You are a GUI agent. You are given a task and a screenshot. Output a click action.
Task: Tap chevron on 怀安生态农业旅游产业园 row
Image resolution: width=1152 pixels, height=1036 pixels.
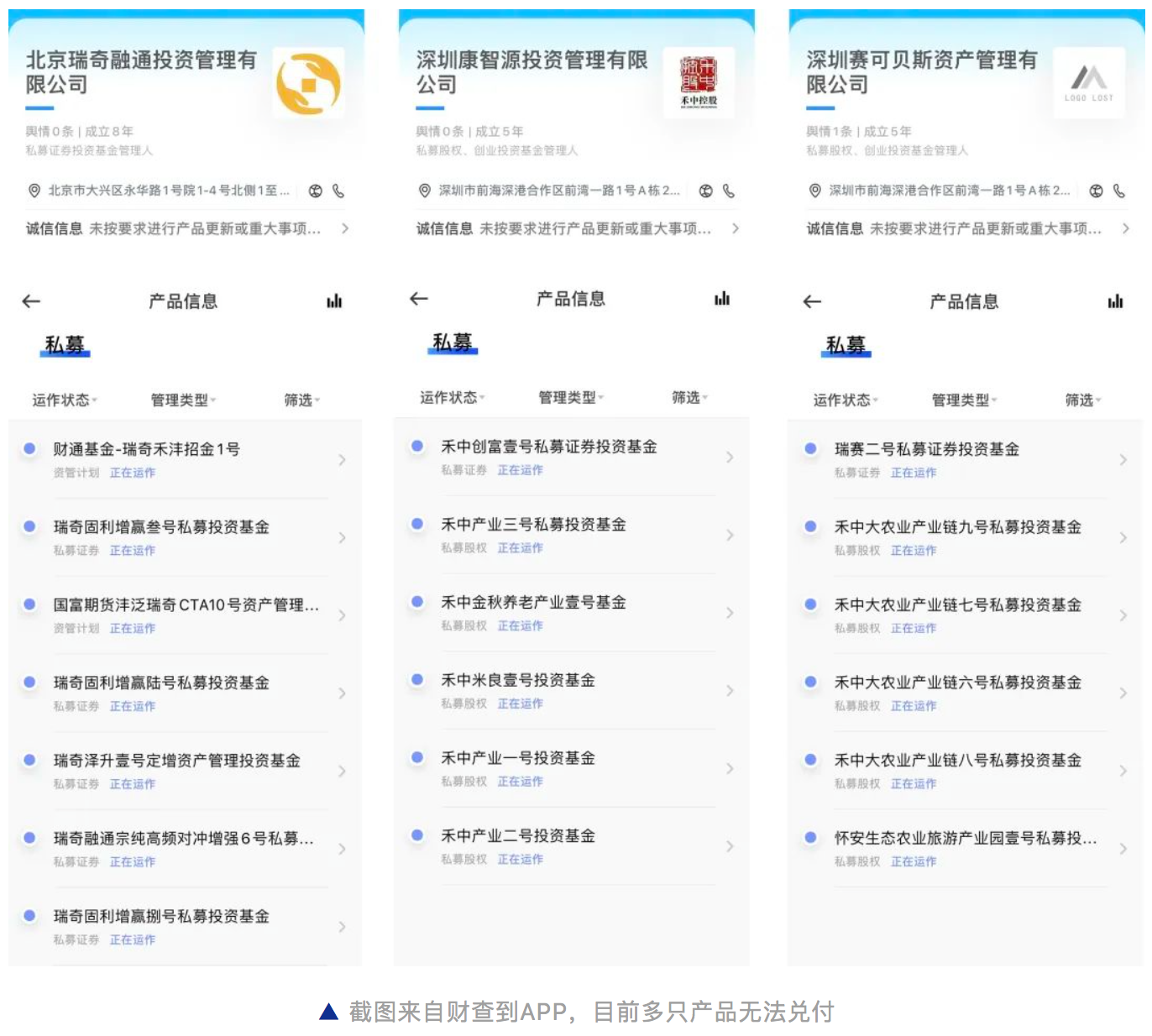[x=1123, y=849]
